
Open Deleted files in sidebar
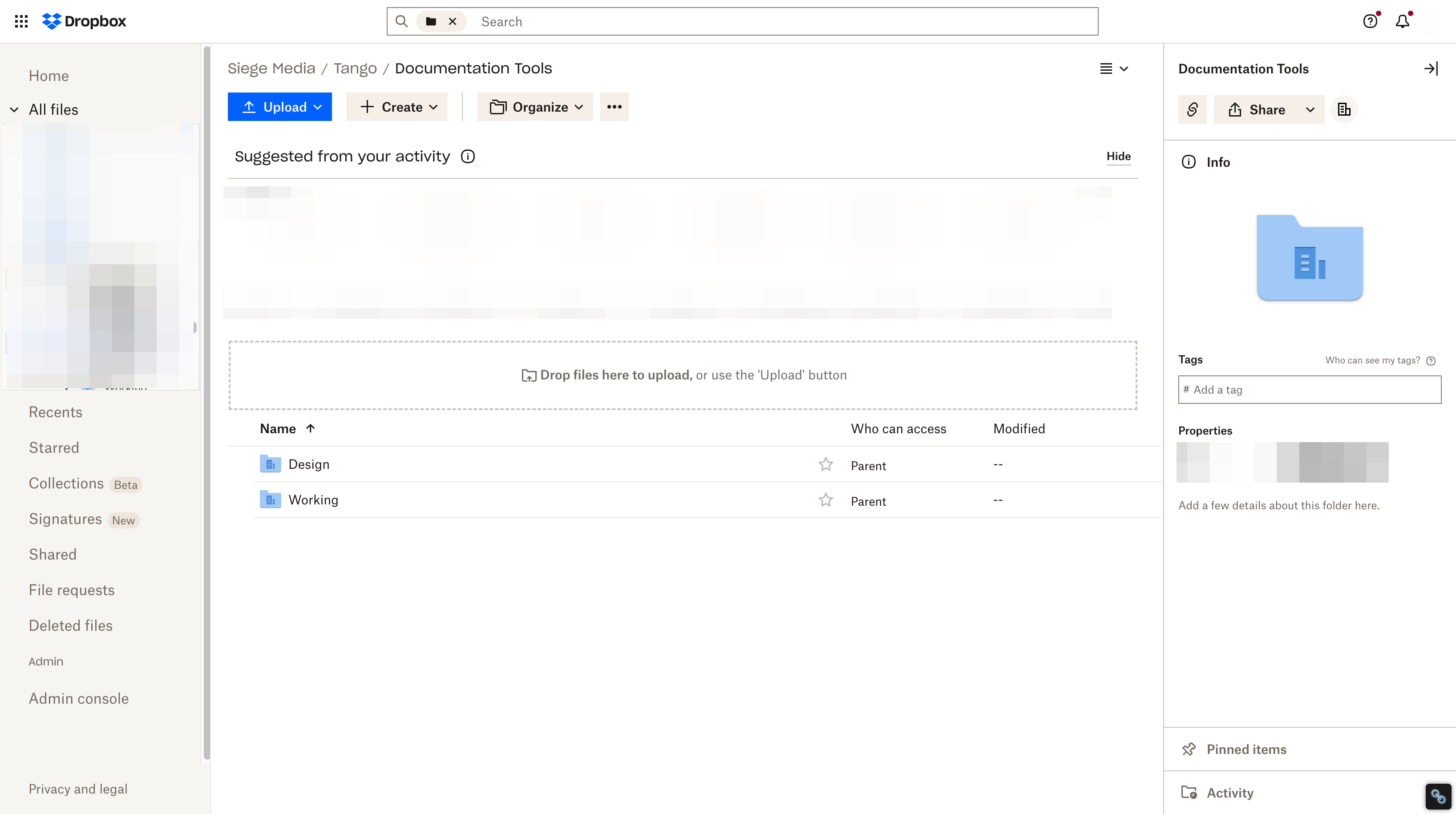point(71,626)
